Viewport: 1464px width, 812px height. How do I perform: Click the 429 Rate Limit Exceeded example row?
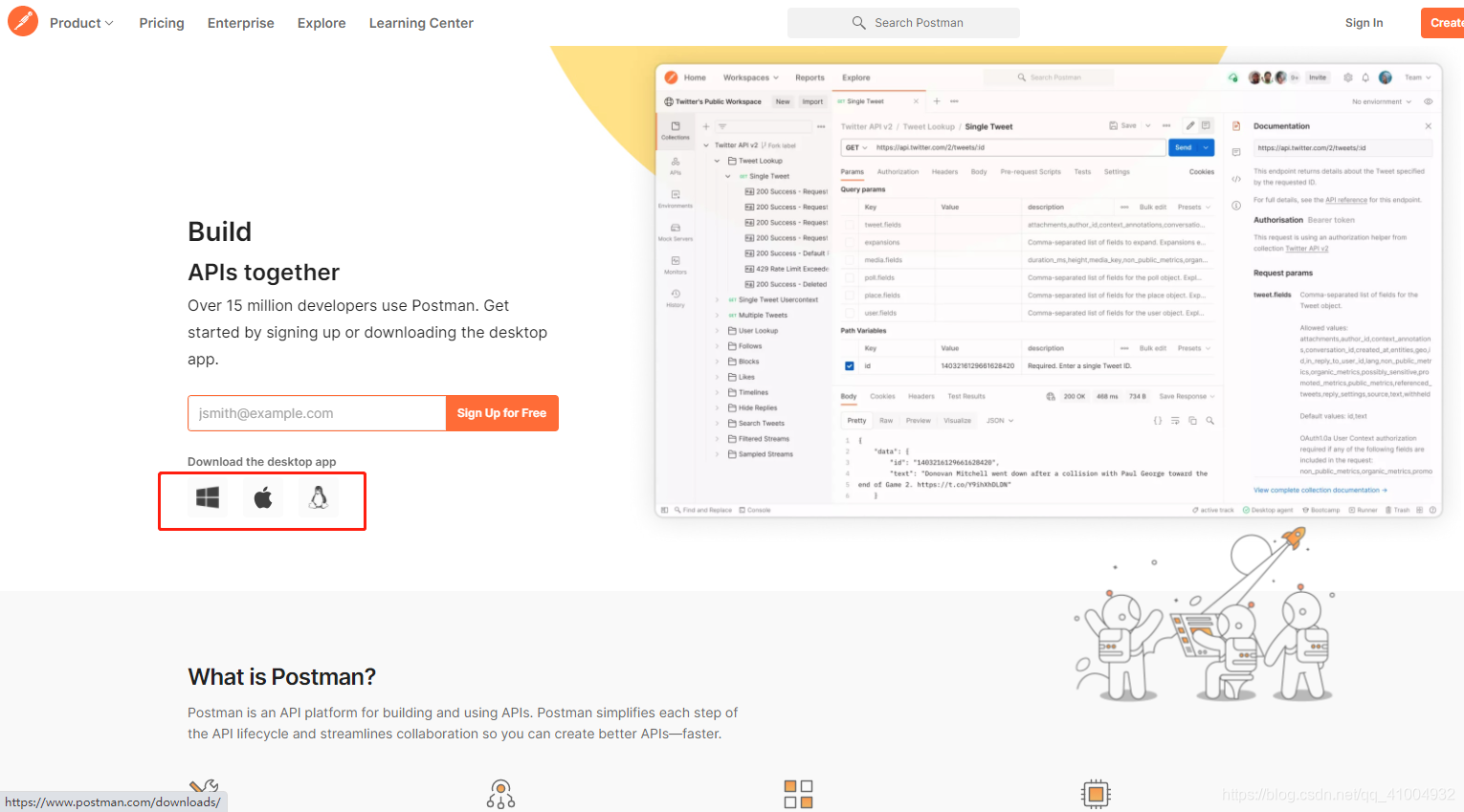click(x=786, y=269)
